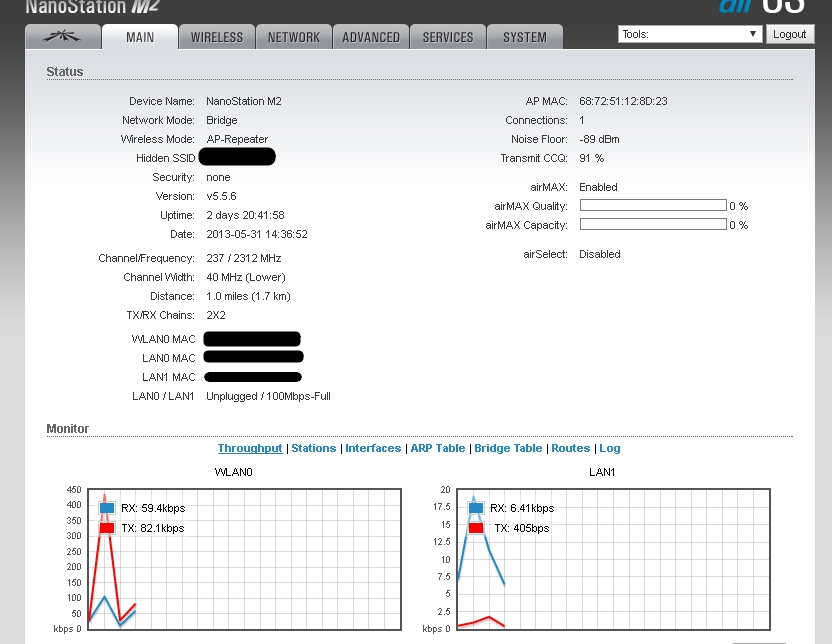Click distance value 1.0 miles (1.7 km)
The width and height of the screenshot is (832, 644).
coord(248,297)
